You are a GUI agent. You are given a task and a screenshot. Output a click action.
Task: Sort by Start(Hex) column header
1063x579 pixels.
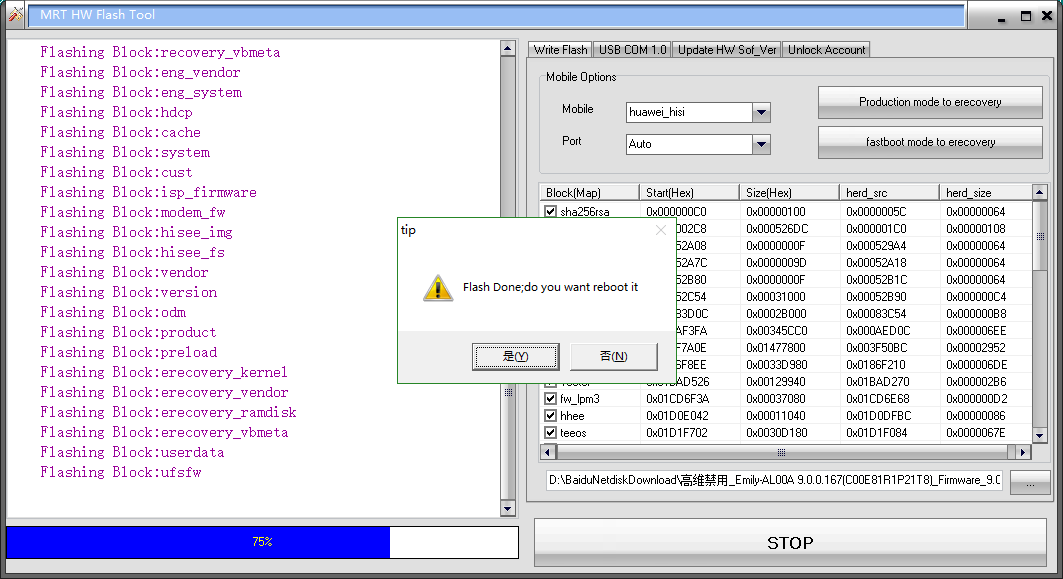[x=689, y=193]
